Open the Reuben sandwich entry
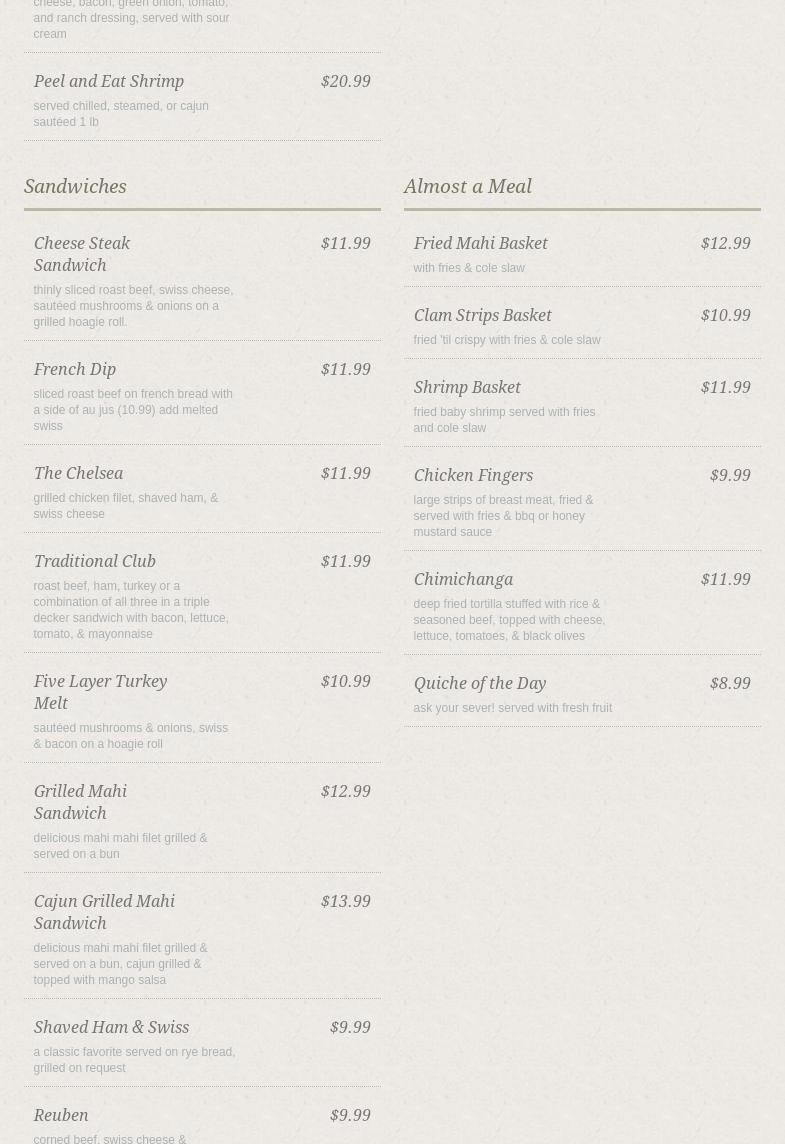This screenshot has width=785, height=1144. tap(61, 1116)
